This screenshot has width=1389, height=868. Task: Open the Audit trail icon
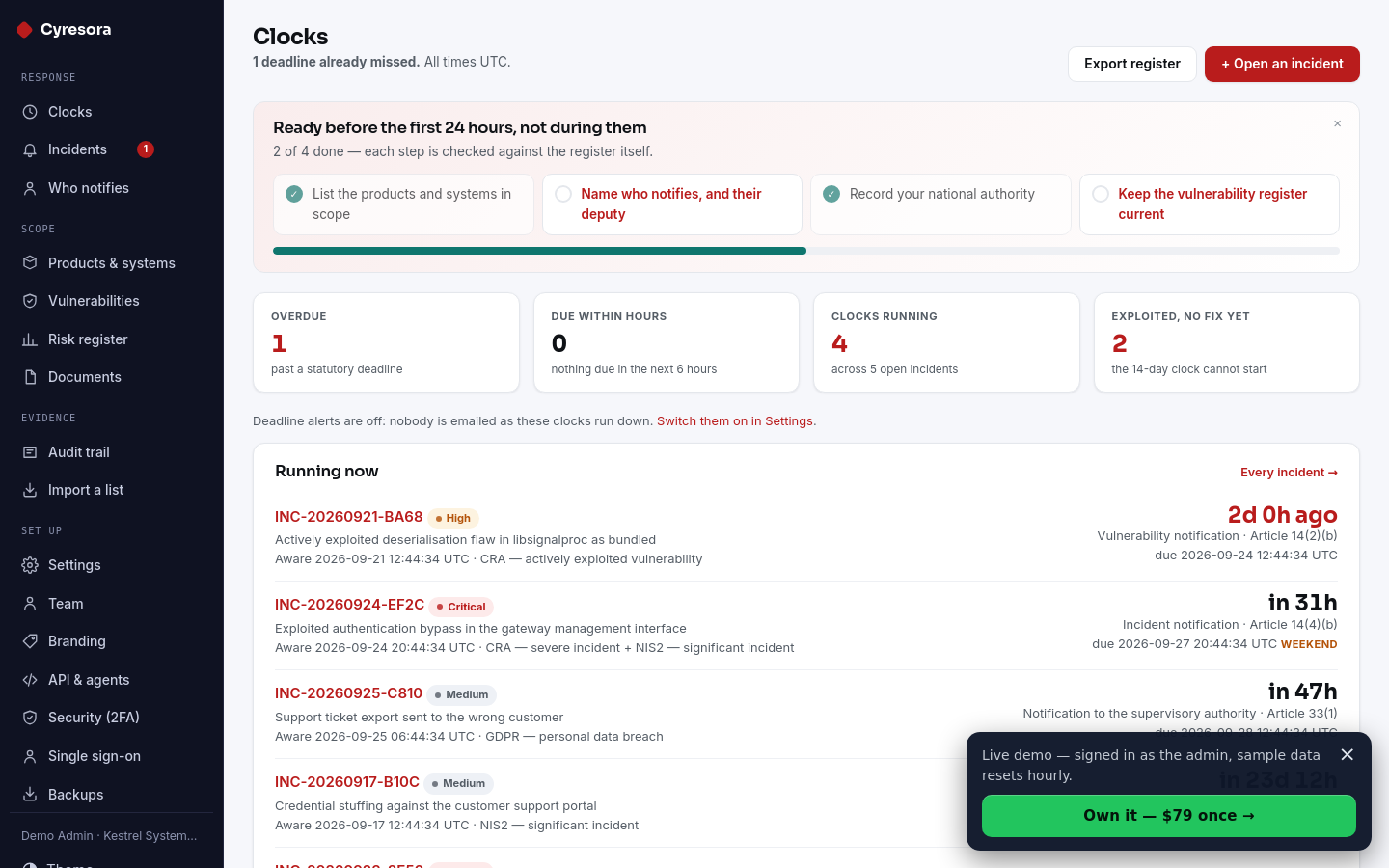click(30, 452)
